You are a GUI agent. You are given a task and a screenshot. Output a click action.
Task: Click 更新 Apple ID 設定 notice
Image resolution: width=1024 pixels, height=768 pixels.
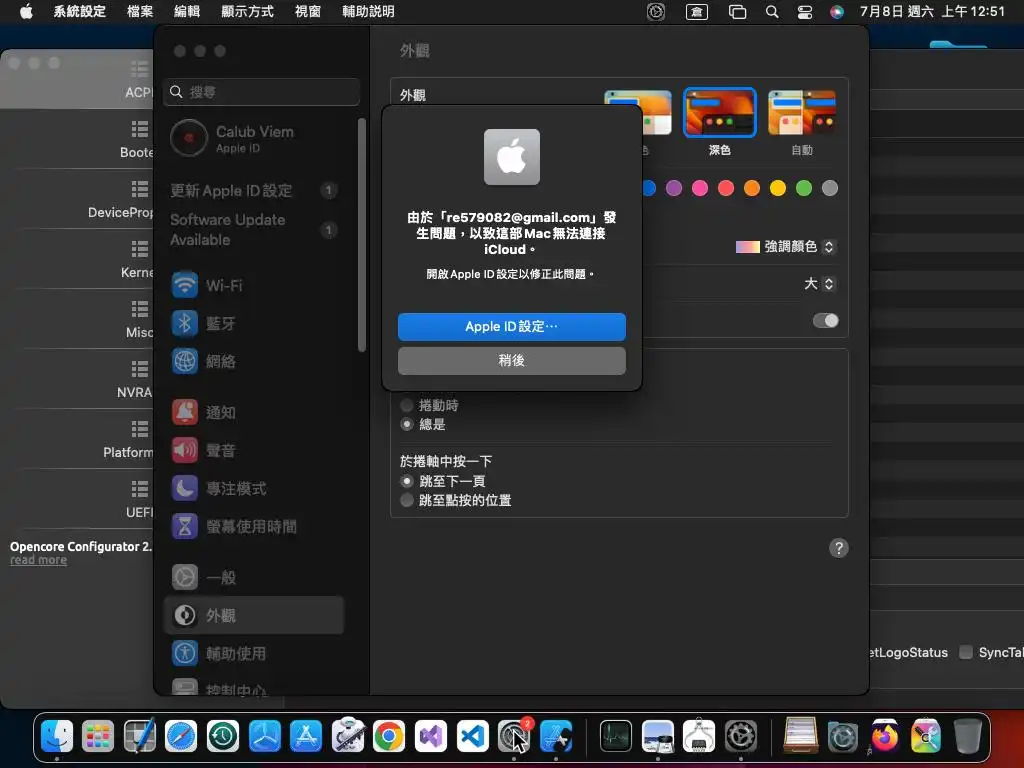tap(253, 191)
